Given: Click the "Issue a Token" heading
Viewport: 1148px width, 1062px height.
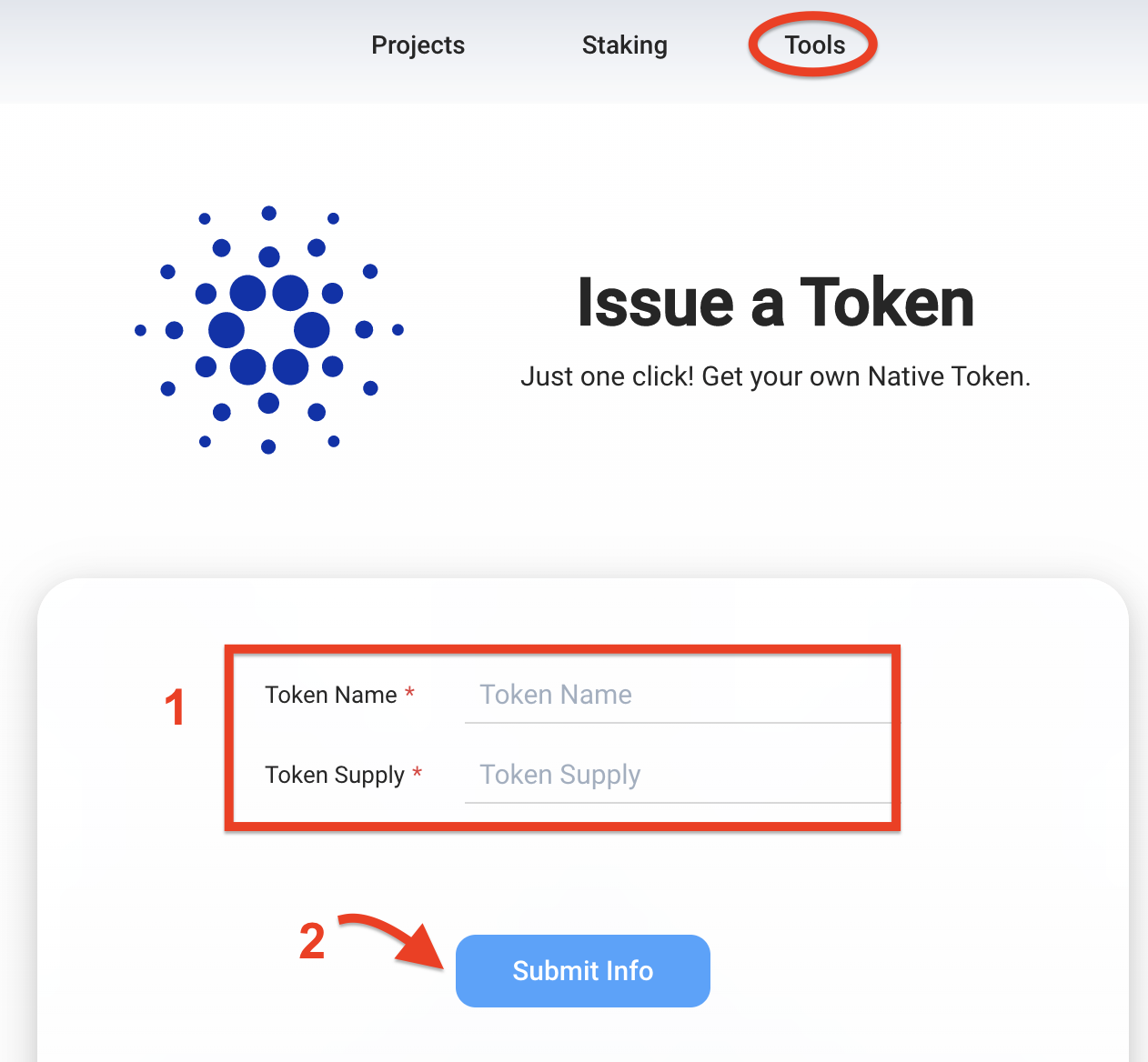Looking at the screenshot, I should point(775,303).
